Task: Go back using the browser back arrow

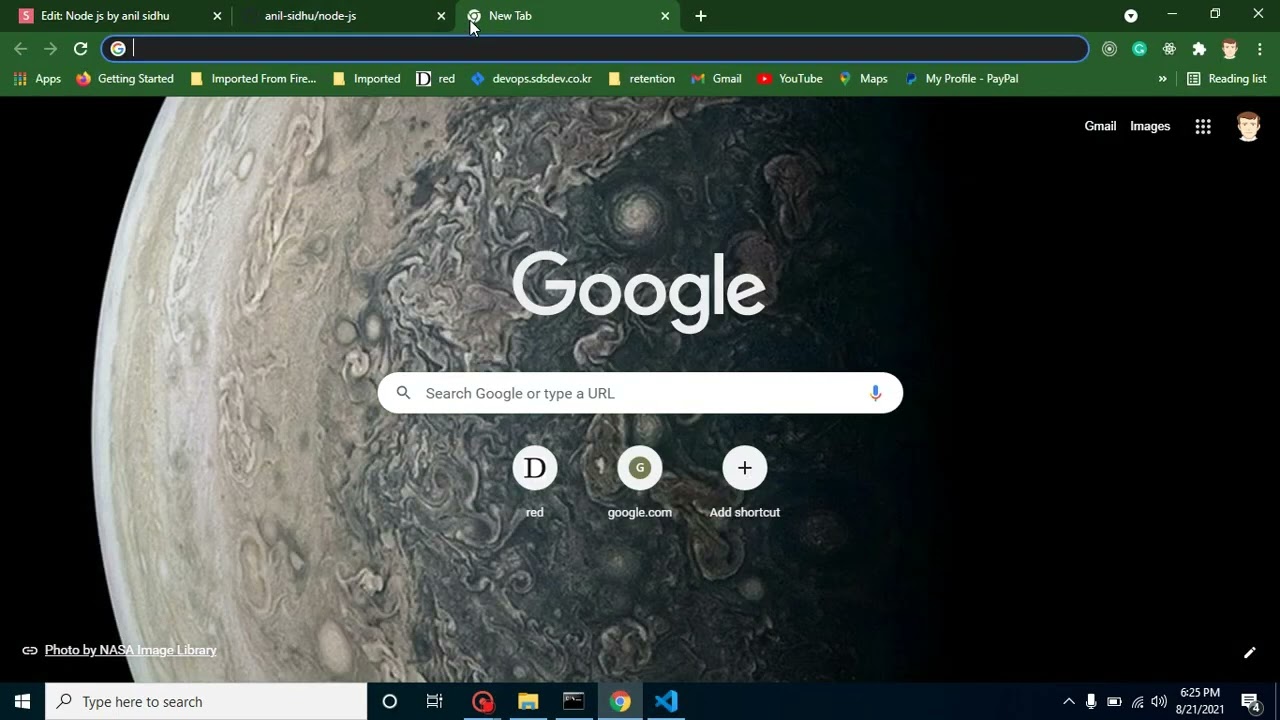Action: pos(21,49)
